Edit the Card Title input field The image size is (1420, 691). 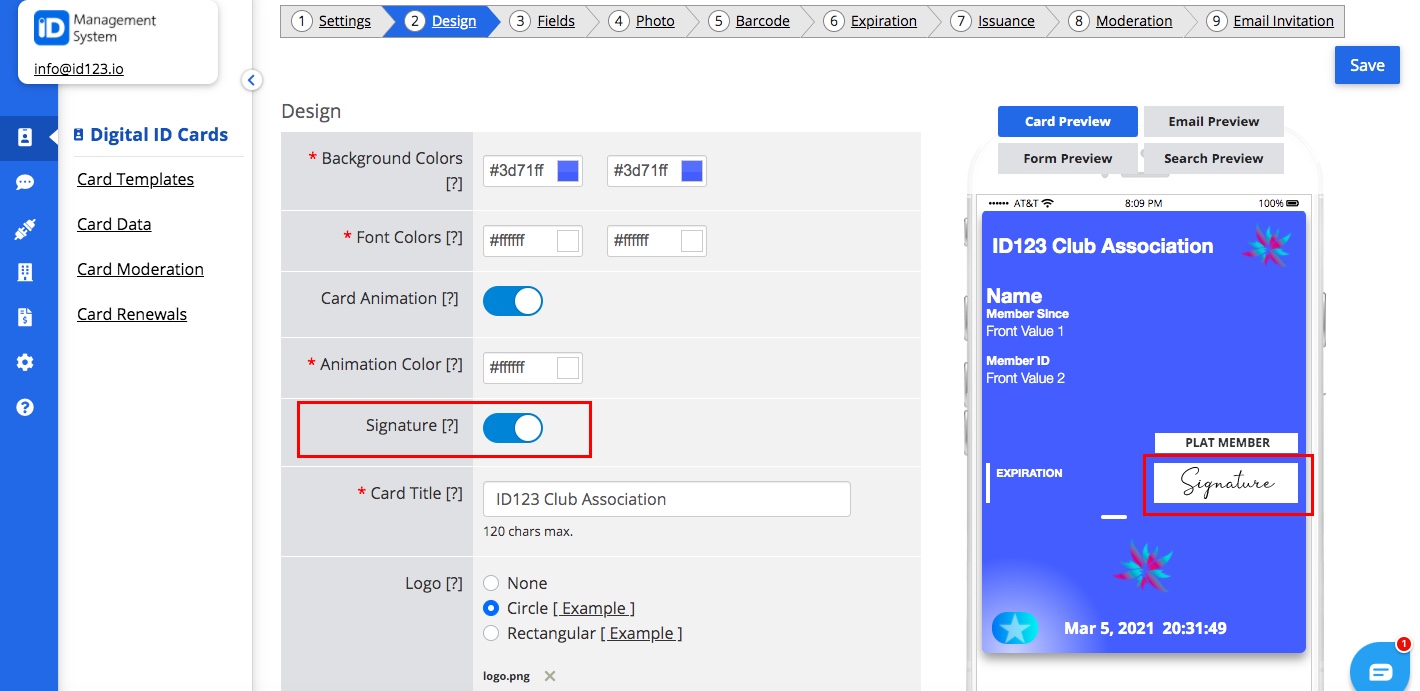pos(666,498)
